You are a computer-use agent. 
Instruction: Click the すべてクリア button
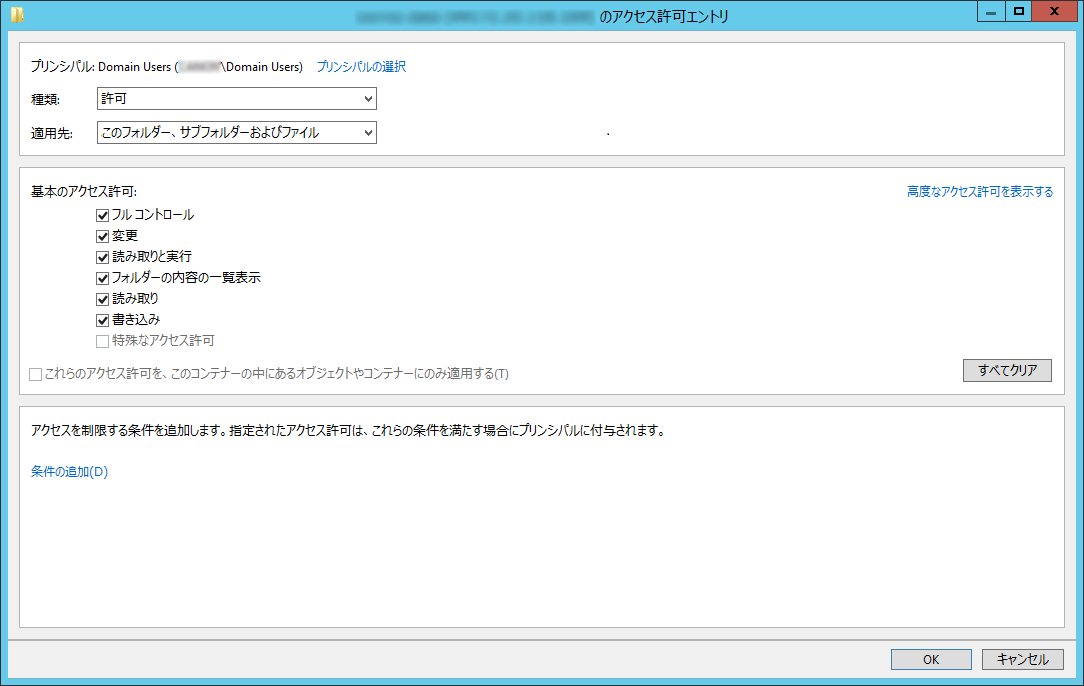(1007, 371)
